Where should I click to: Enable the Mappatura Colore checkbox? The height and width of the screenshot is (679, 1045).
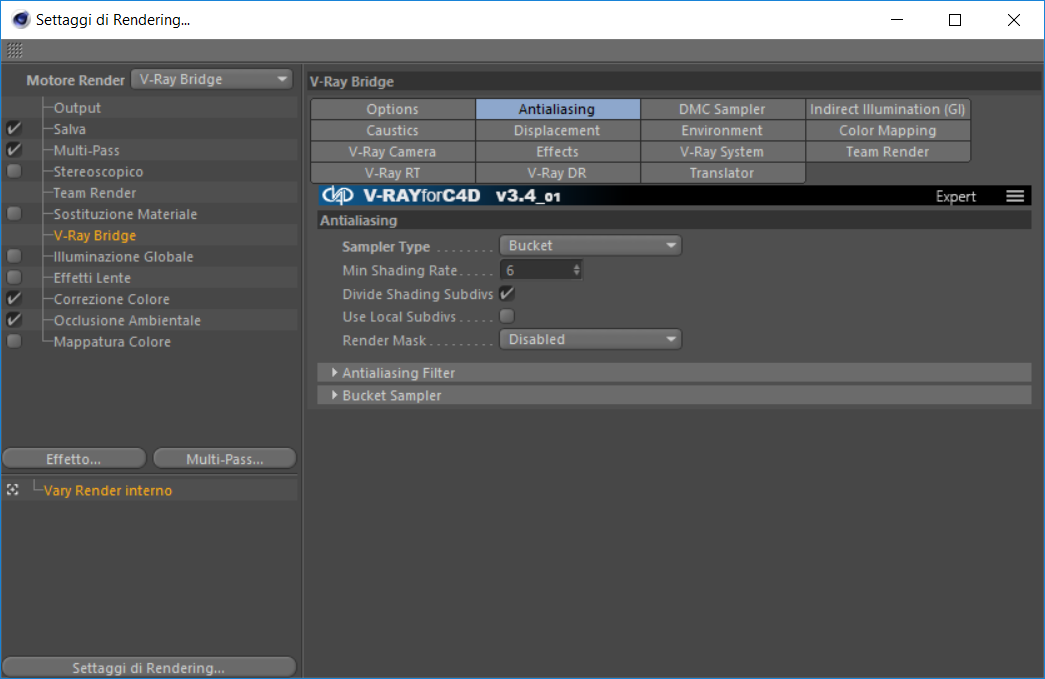click(14, 341)
